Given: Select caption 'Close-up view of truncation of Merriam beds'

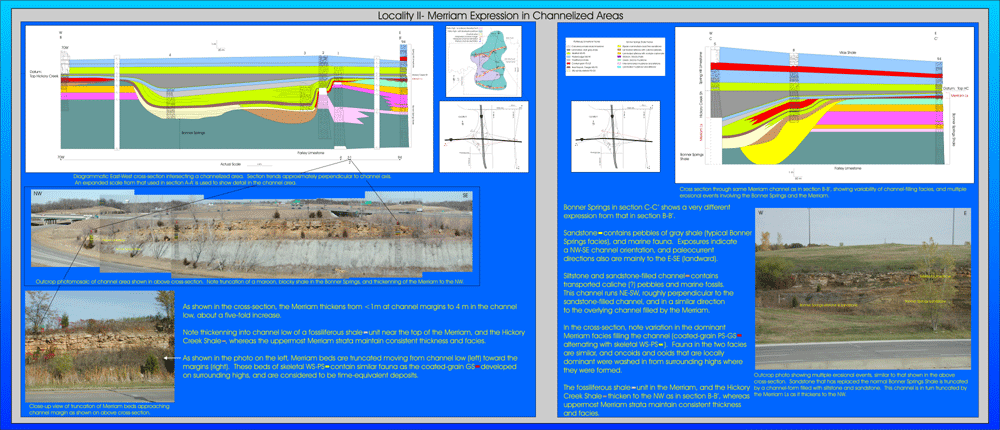Looking at the screenshot, I should (97, 410).
